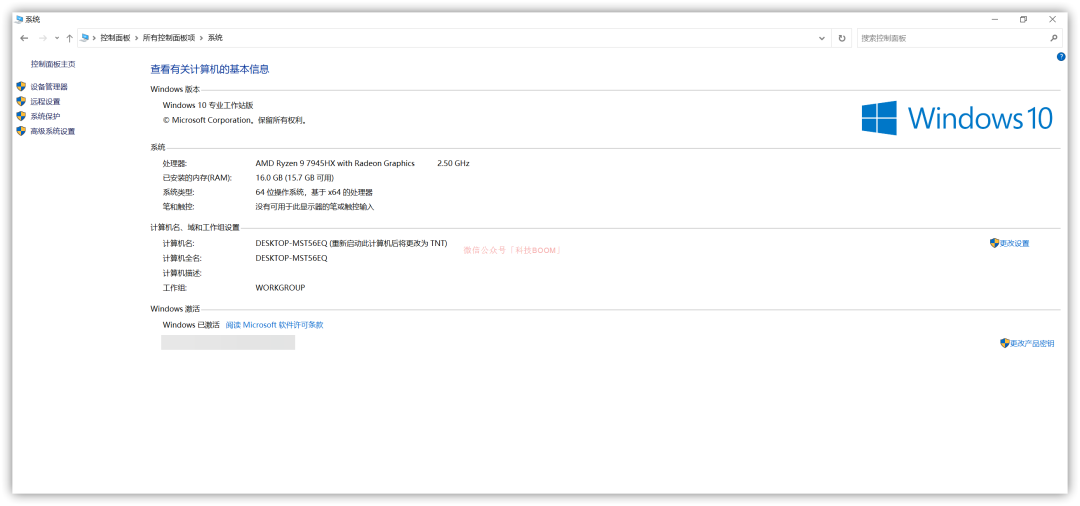Expand chevron after 所有控制面板项 breadcrumb
Screen dimensions: 1080x506
(202, 39)
